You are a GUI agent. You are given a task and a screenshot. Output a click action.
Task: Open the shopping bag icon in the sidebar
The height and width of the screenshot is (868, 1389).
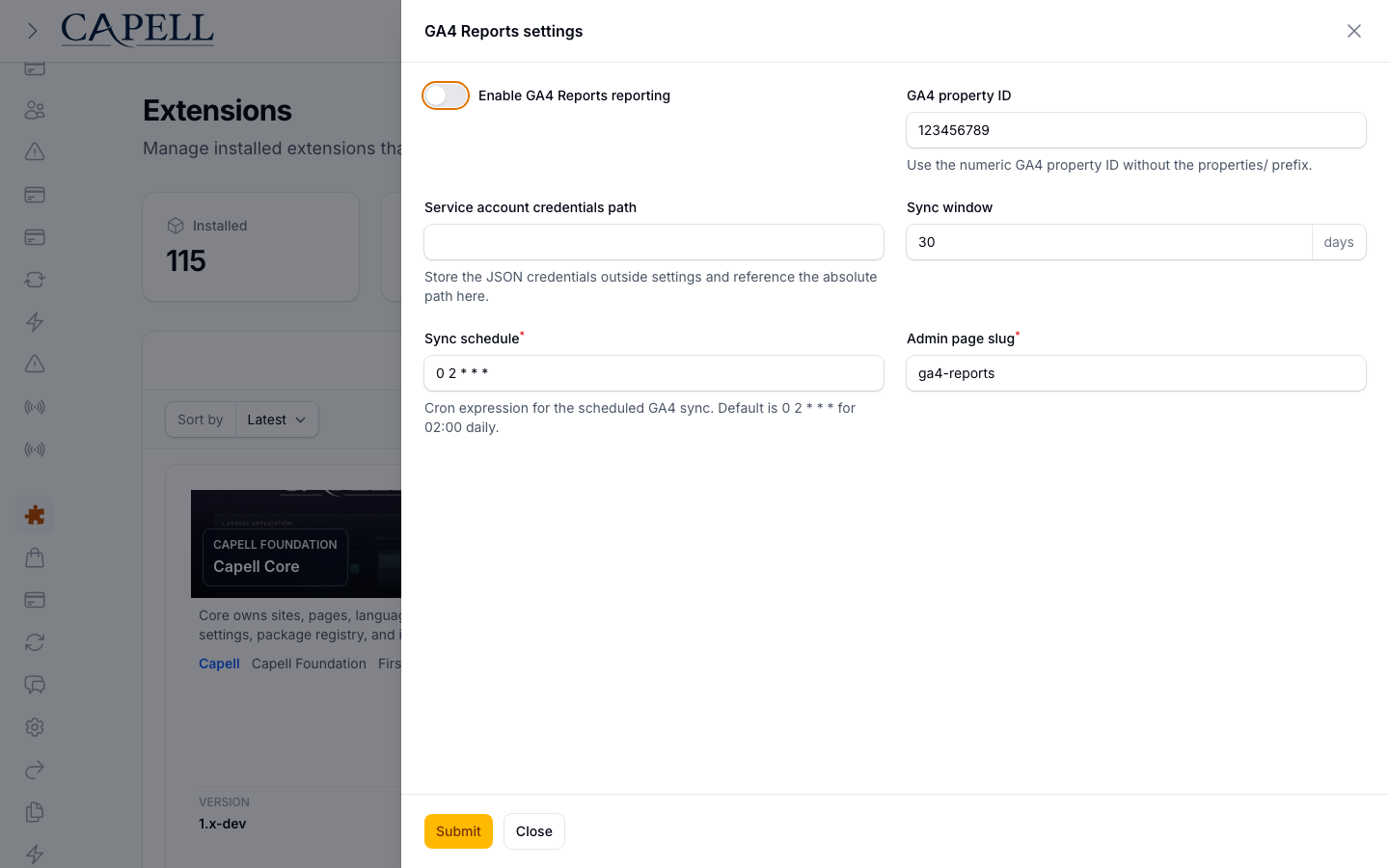click(x=35, y=557)
